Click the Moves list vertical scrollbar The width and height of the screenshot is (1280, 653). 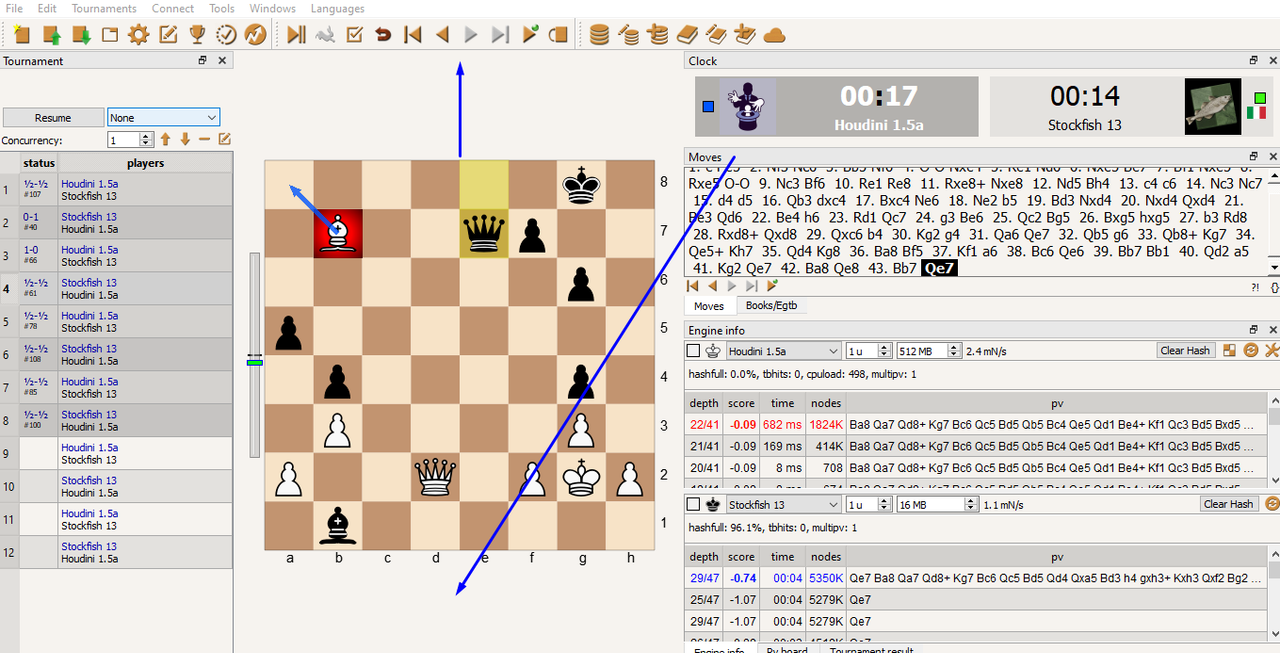(x=1273, y=222)
